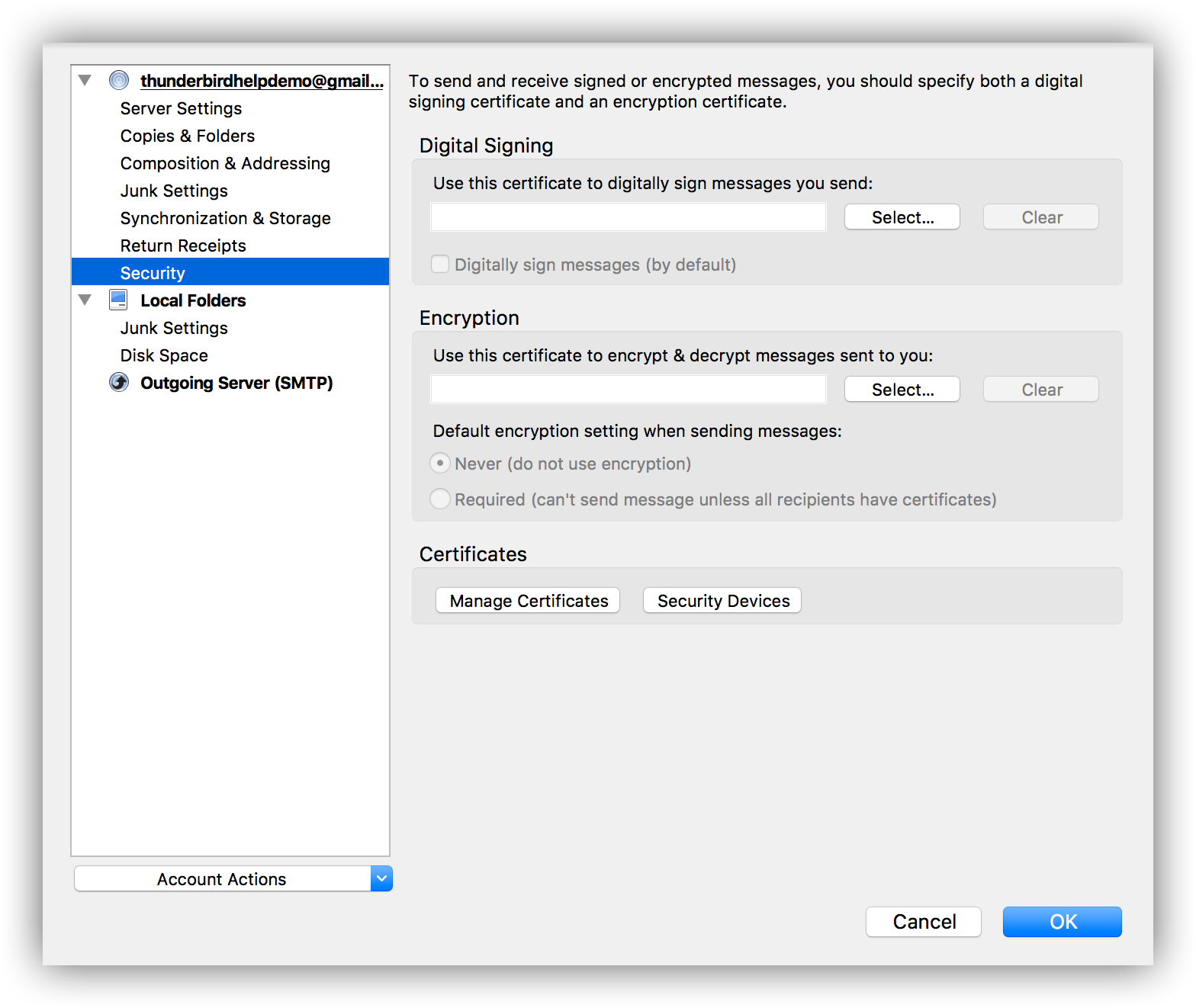Open Disk Space settings
The width and height of the screenshot is (1196, 1008).
pos(164,355)
